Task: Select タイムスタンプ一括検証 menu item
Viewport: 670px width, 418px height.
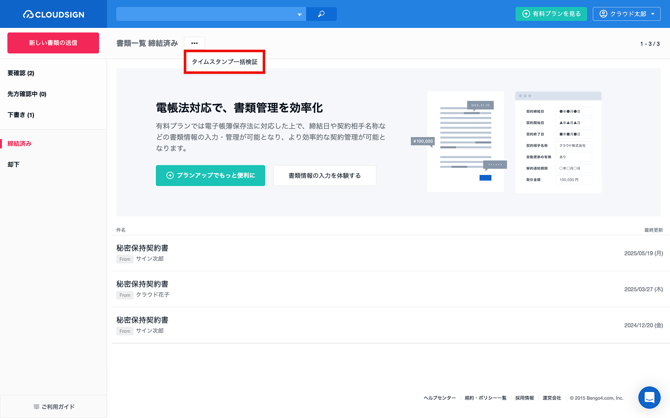Action: (224, 62)
